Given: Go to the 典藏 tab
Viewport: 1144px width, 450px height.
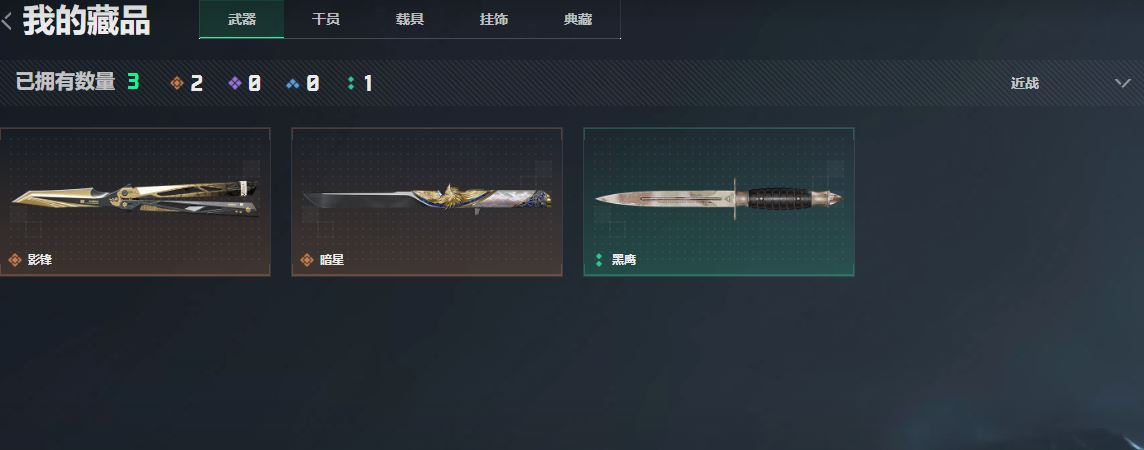Looking at the screenshot, I should tap(578, 19).
